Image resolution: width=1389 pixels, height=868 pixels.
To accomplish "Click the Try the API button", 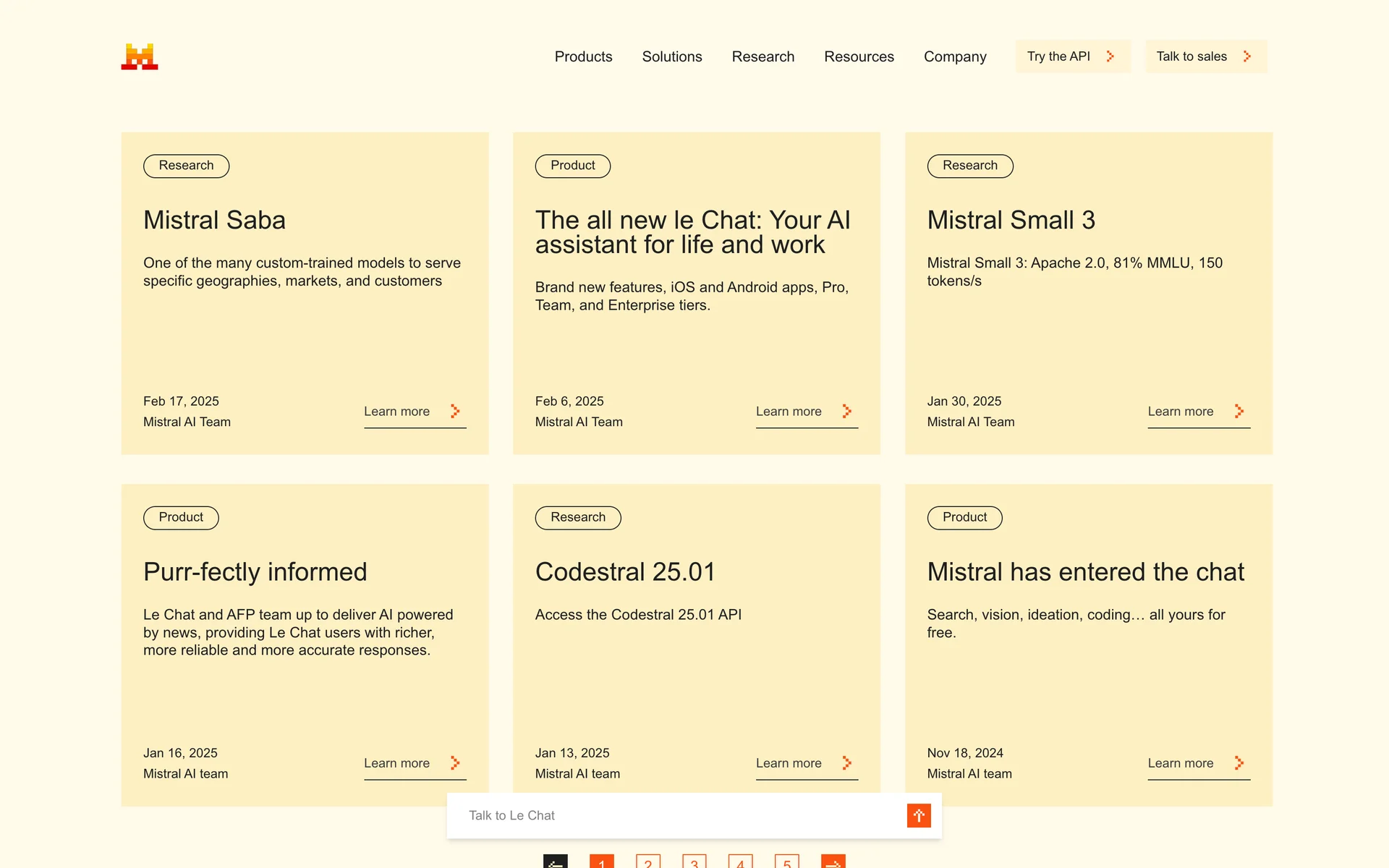I will [x=1071, y=56].
